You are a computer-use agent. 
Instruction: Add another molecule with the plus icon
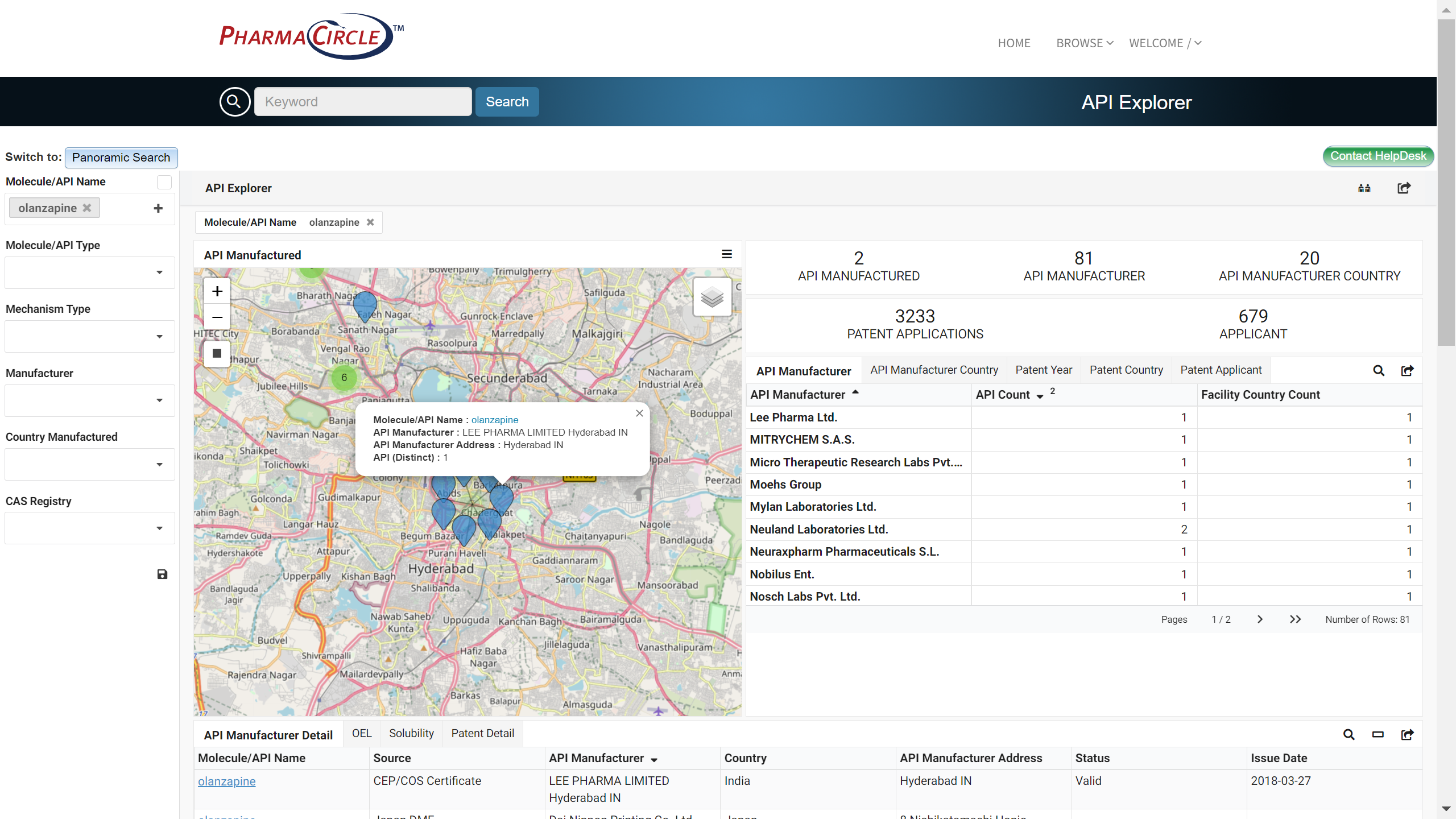158,208
